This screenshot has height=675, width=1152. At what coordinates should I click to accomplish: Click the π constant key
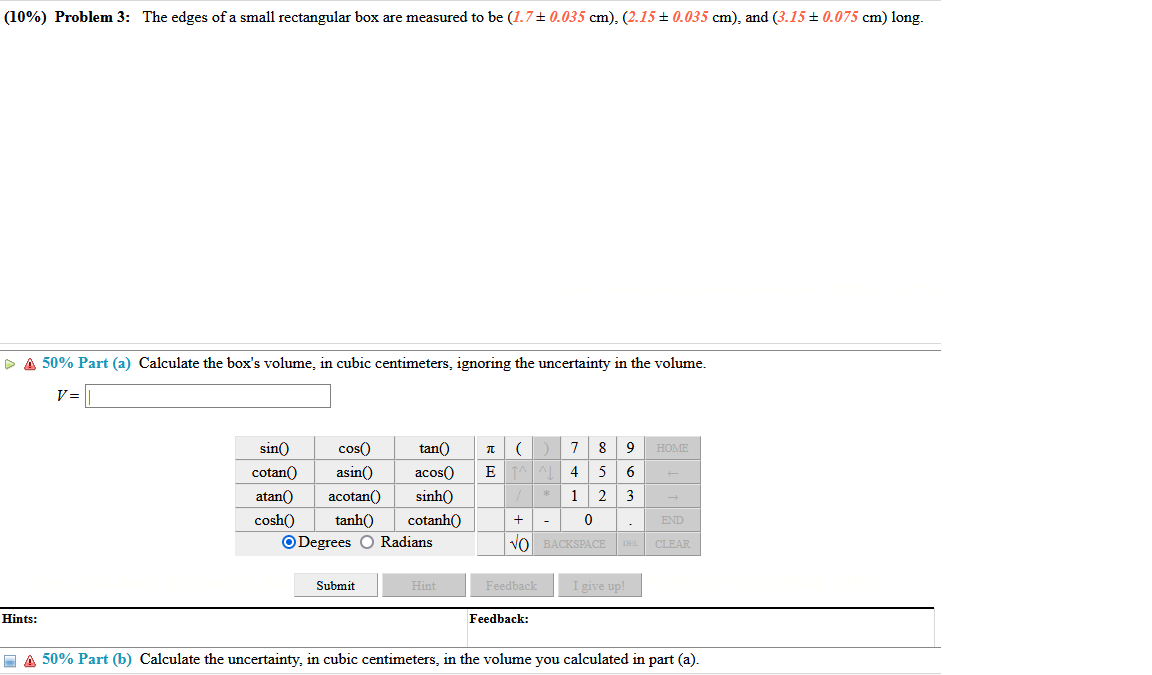pyautogui.click(x=490, y=448)
